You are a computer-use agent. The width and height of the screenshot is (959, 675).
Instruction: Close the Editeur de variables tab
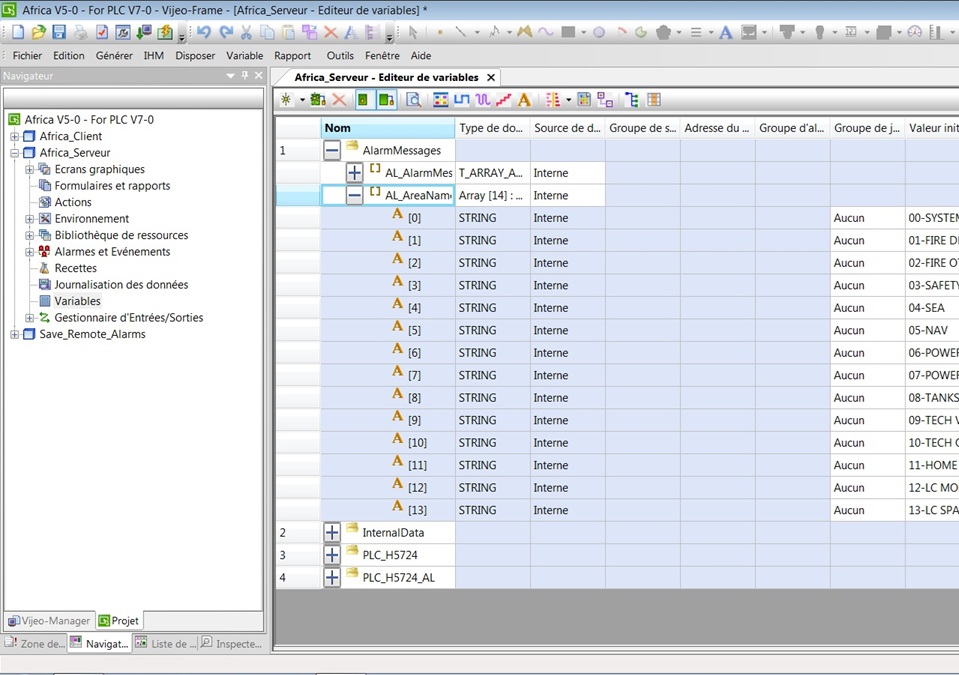click(x=490, y=77)
